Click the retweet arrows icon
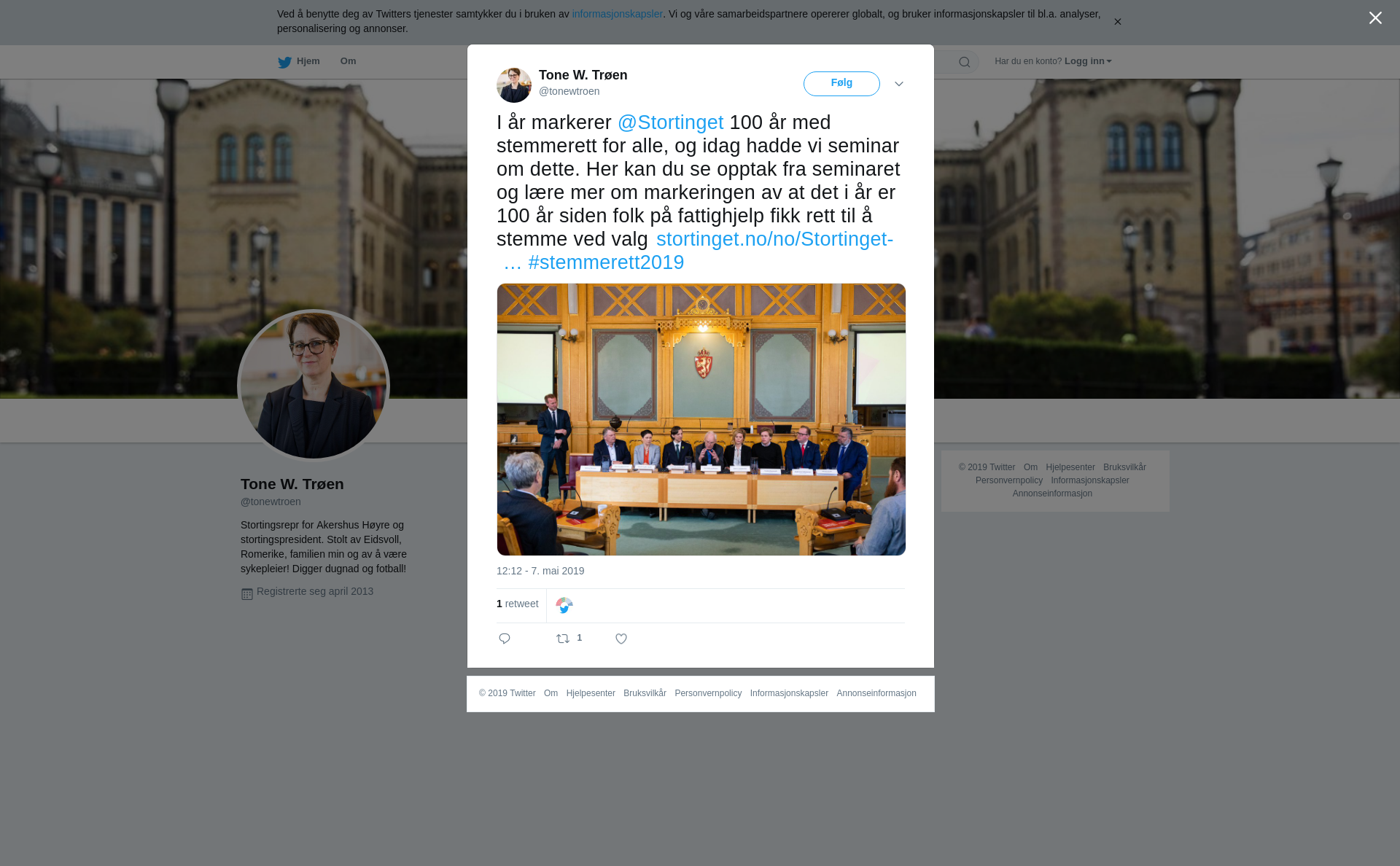This screenshot has width=1400, height=866. [x=563, y=639]
